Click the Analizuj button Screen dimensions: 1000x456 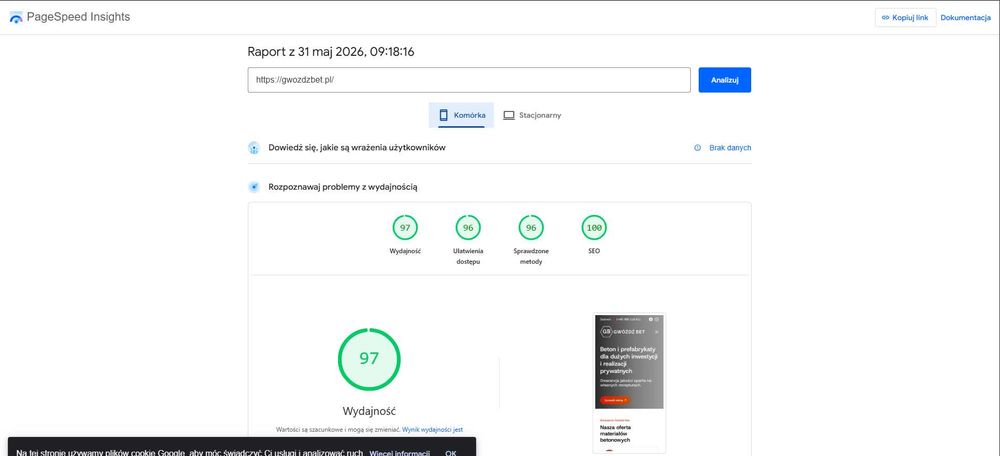pos(724,80)
